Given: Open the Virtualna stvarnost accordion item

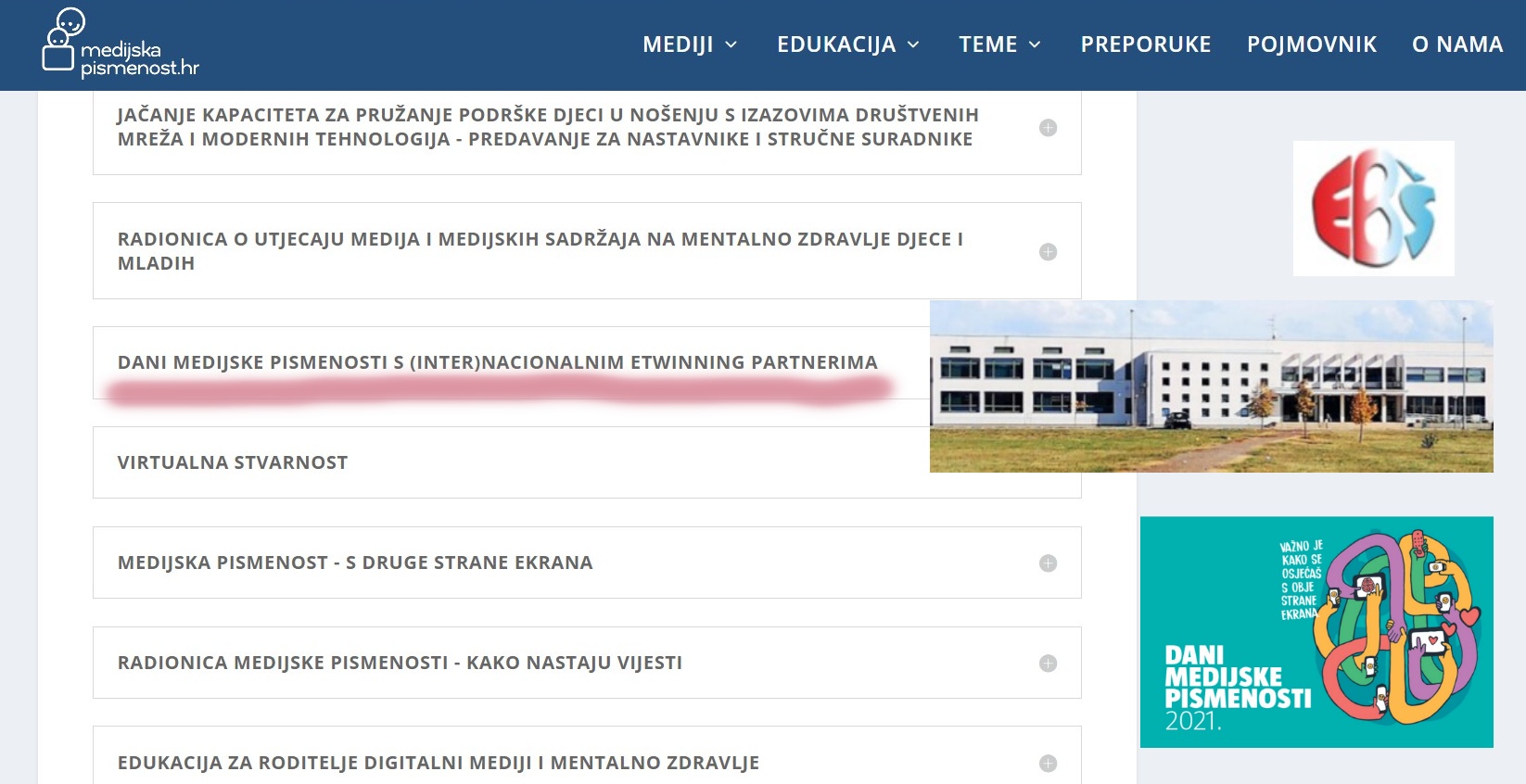Looking at the screenshot, I should tap(233, 462).
